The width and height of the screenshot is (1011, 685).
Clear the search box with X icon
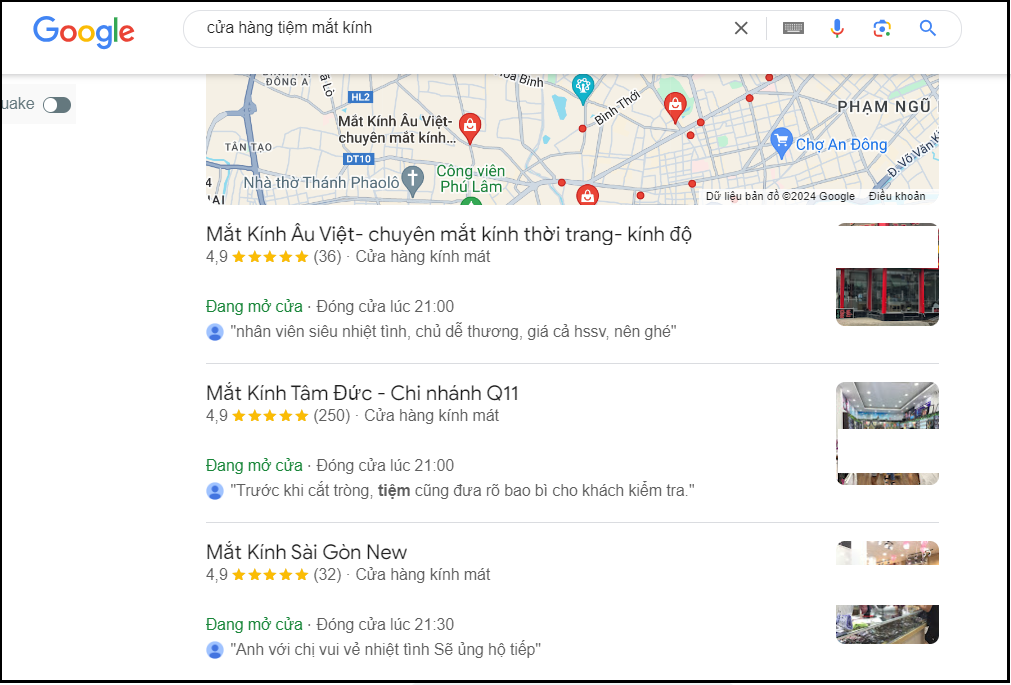[x=741, y=28]
